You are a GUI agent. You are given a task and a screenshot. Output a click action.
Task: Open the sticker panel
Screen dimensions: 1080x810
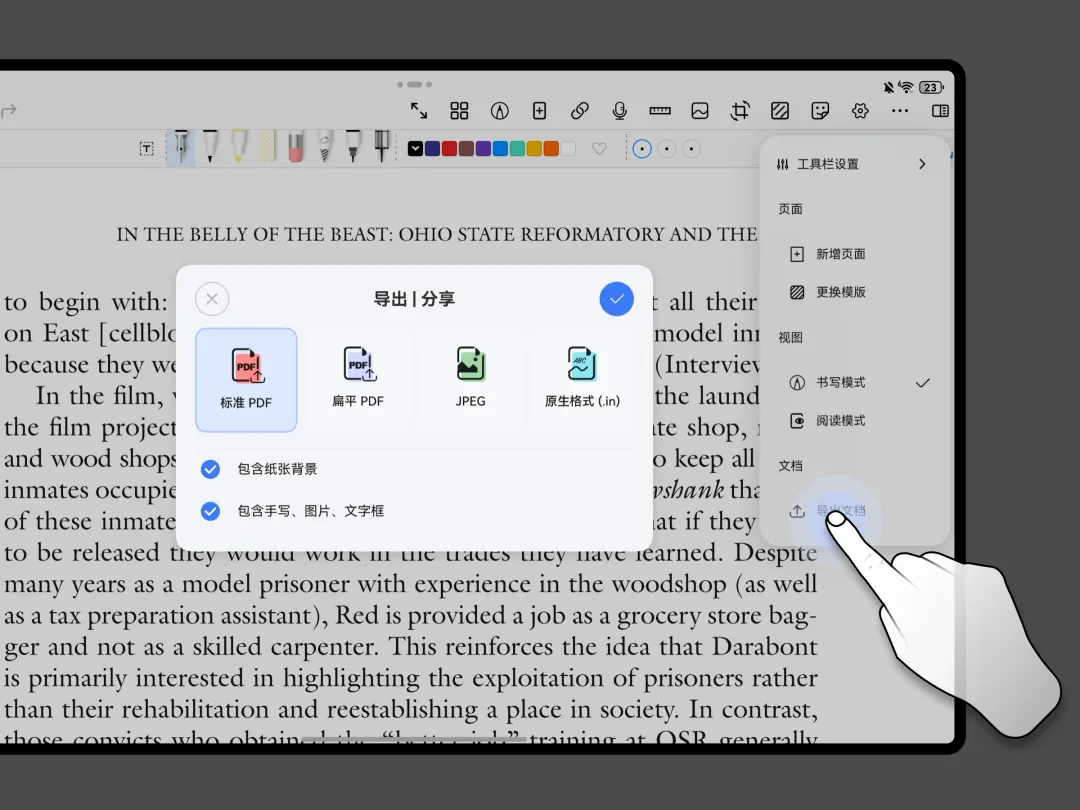[x=820, y=110]
